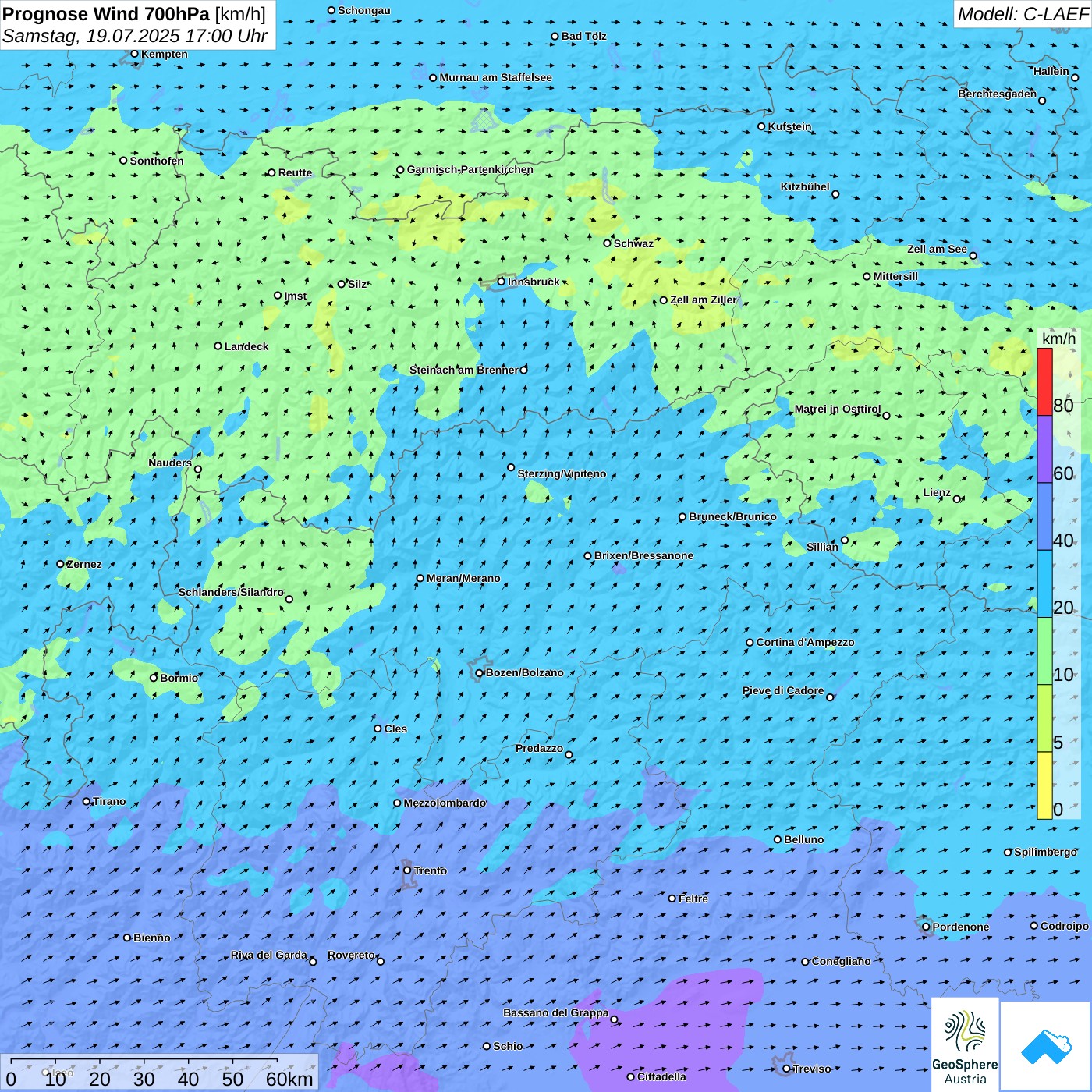Click the blue cloud app logo
This screenshot has width=1092, height=1092.
click(x=1045, y=1046)
